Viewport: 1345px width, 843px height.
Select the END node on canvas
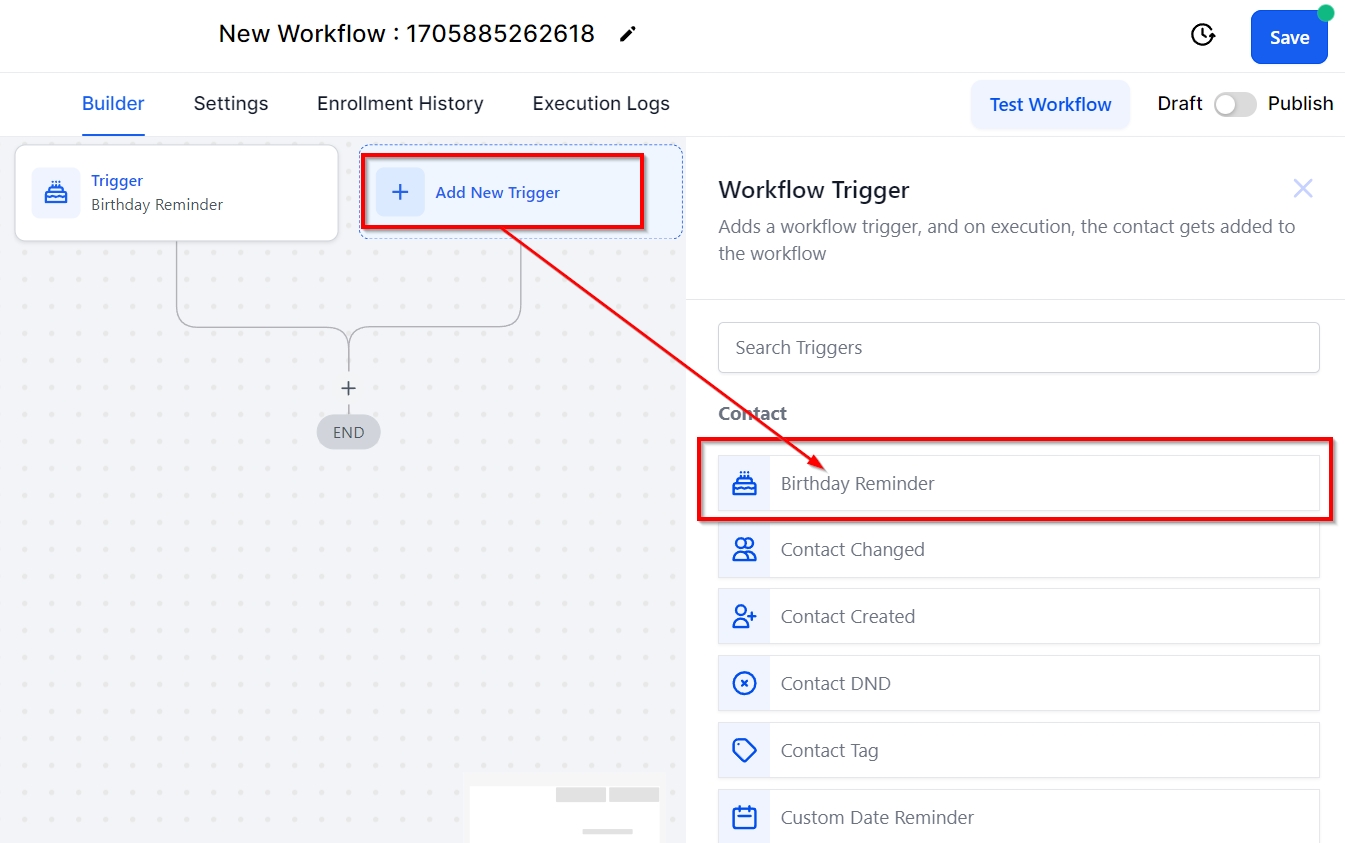coord(348,433)
